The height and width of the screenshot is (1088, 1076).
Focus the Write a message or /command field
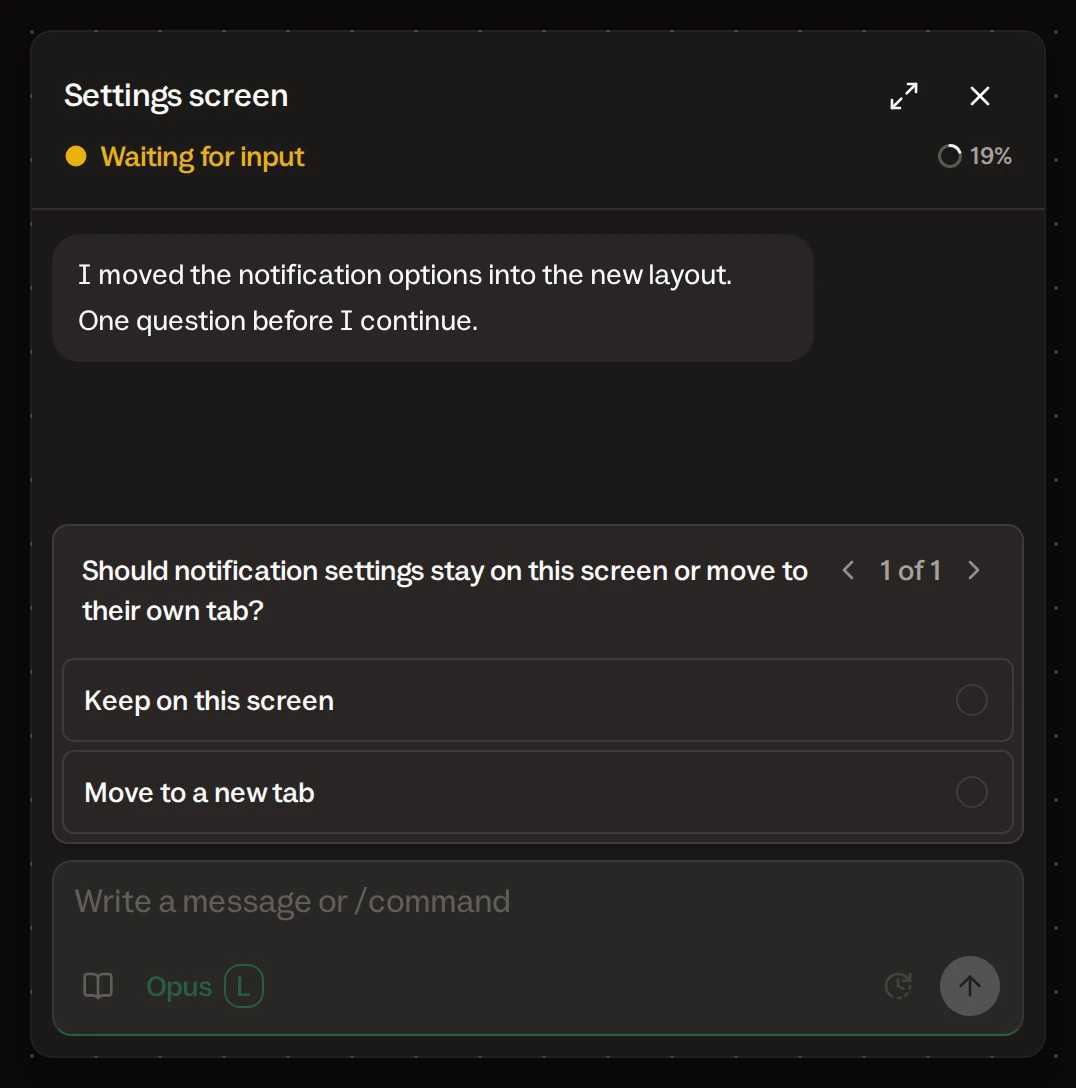click(538, 902)
